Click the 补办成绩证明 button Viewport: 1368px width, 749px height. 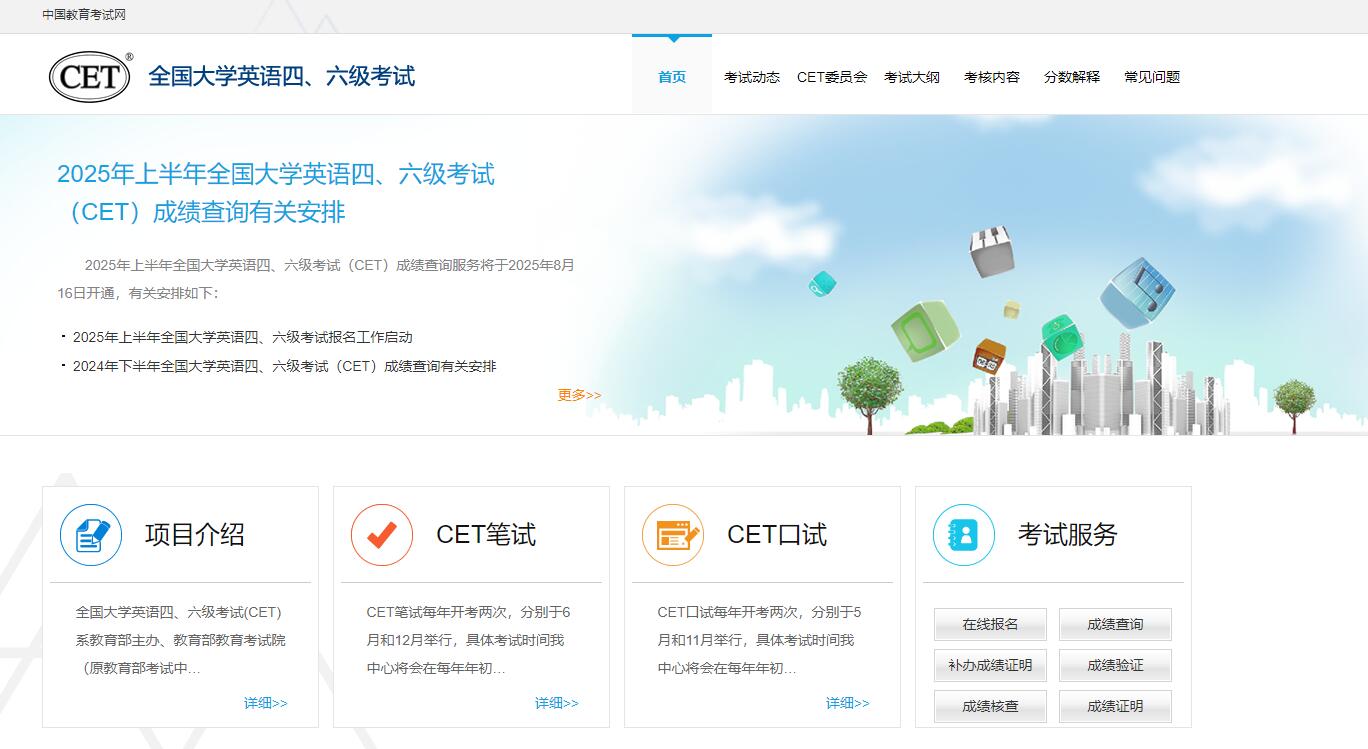pos(990,665)
